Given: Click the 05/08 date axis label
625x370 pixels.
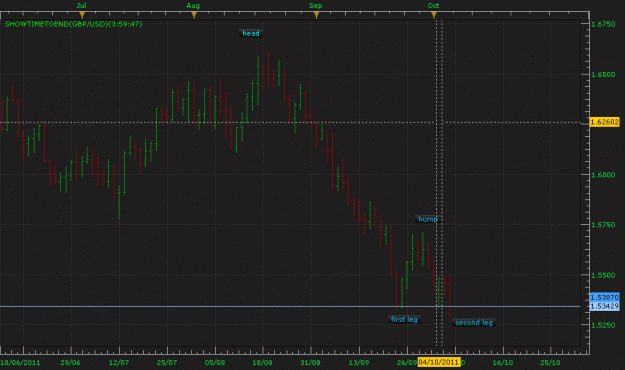Looking at the screenshot, I should [215, 362].
